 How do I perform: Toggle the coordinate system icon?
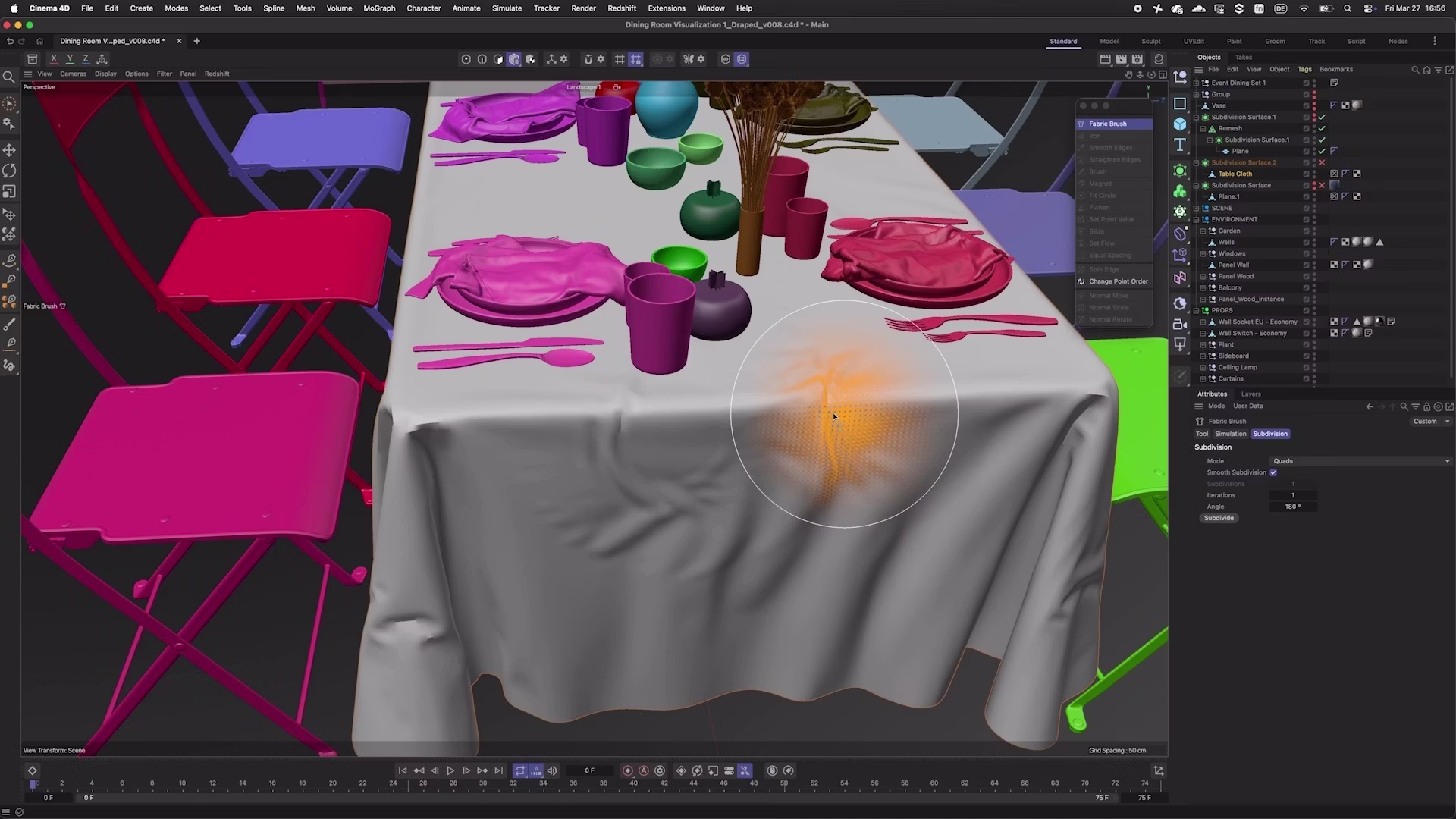click(102, 59)
